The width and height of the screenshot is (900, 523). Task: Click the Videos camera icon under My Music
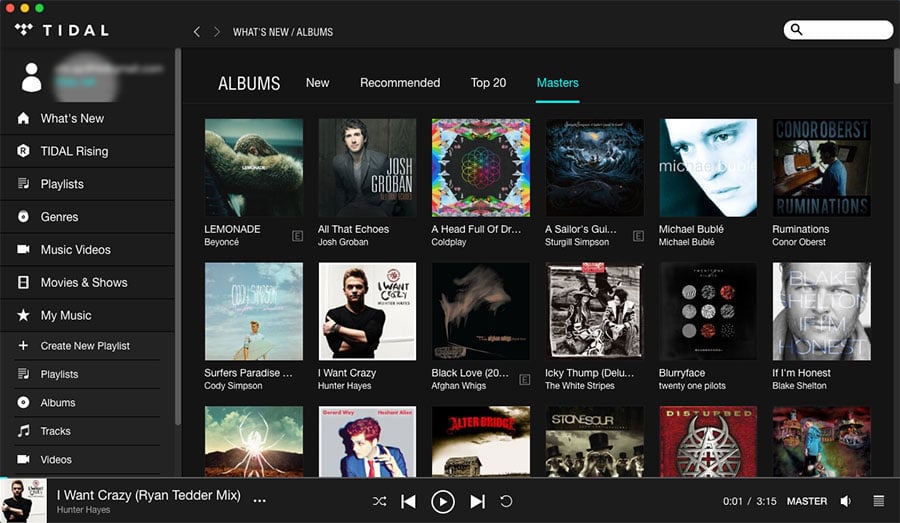coord(23,459)
